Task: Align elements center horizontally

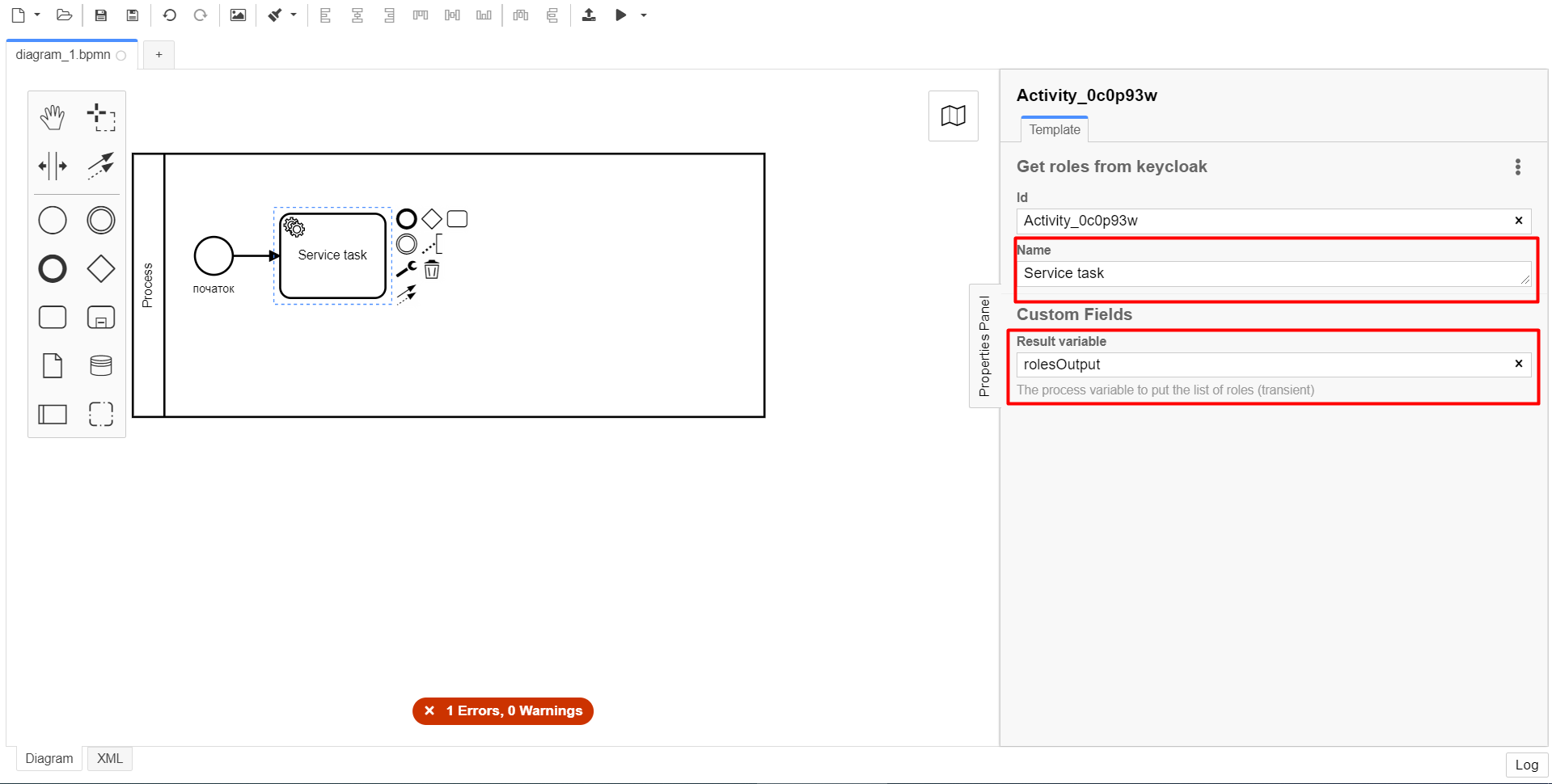Action: [357, 15]
